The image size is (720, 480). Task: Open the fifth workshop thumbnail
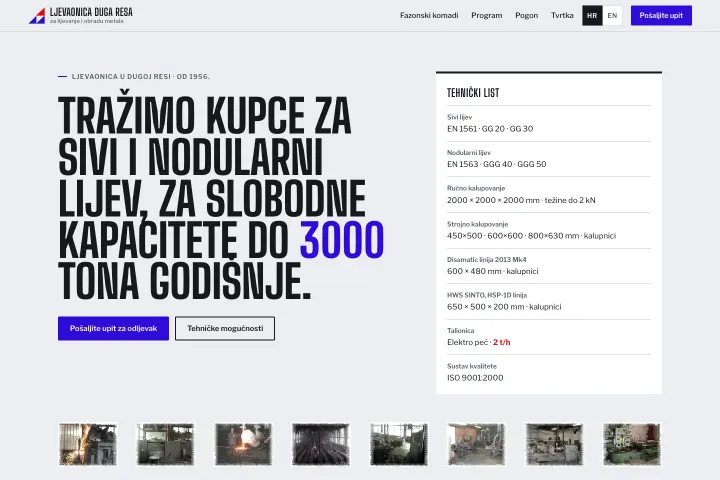tap(399, 444)
